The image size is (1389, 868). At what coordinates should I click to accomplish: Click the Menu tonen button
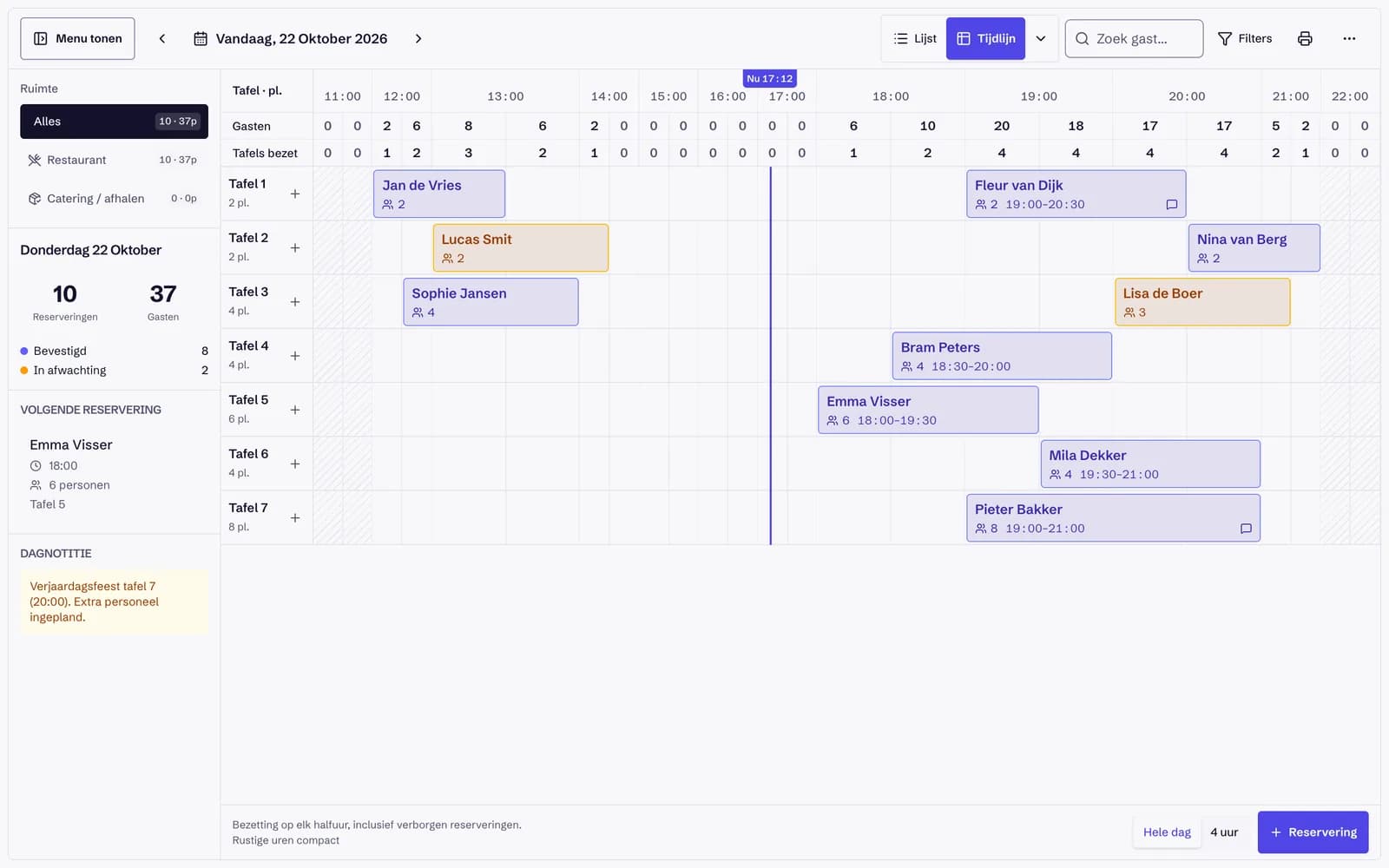point(77,38)
